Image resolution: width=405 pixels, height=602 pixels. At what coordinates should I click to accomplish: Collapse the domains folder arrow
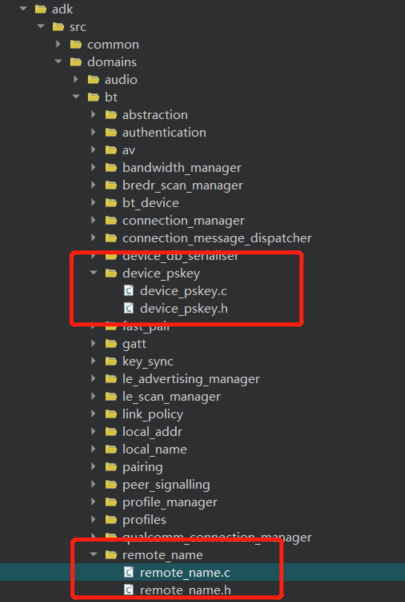point(59,61)
